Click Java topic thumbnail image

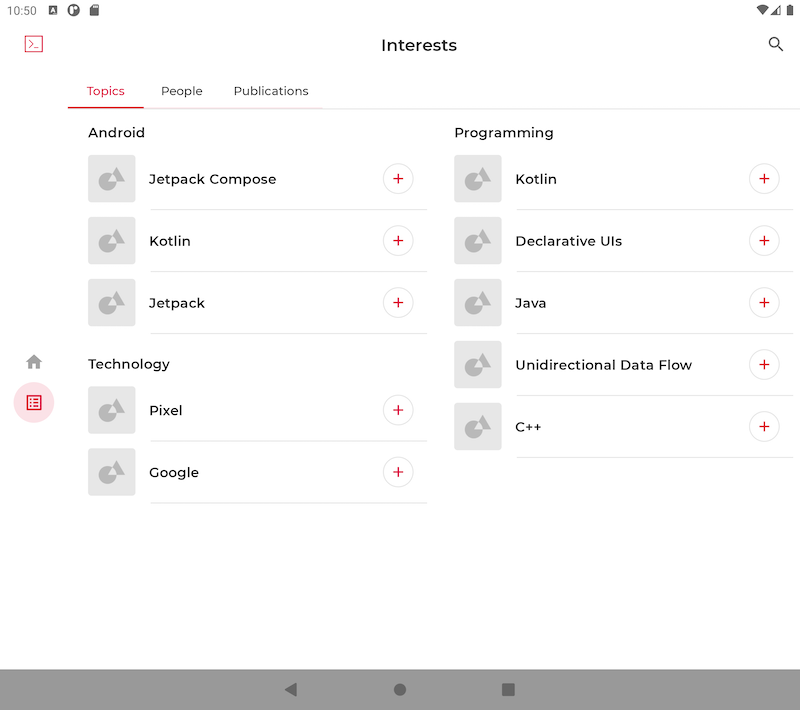tap(478, 302)
